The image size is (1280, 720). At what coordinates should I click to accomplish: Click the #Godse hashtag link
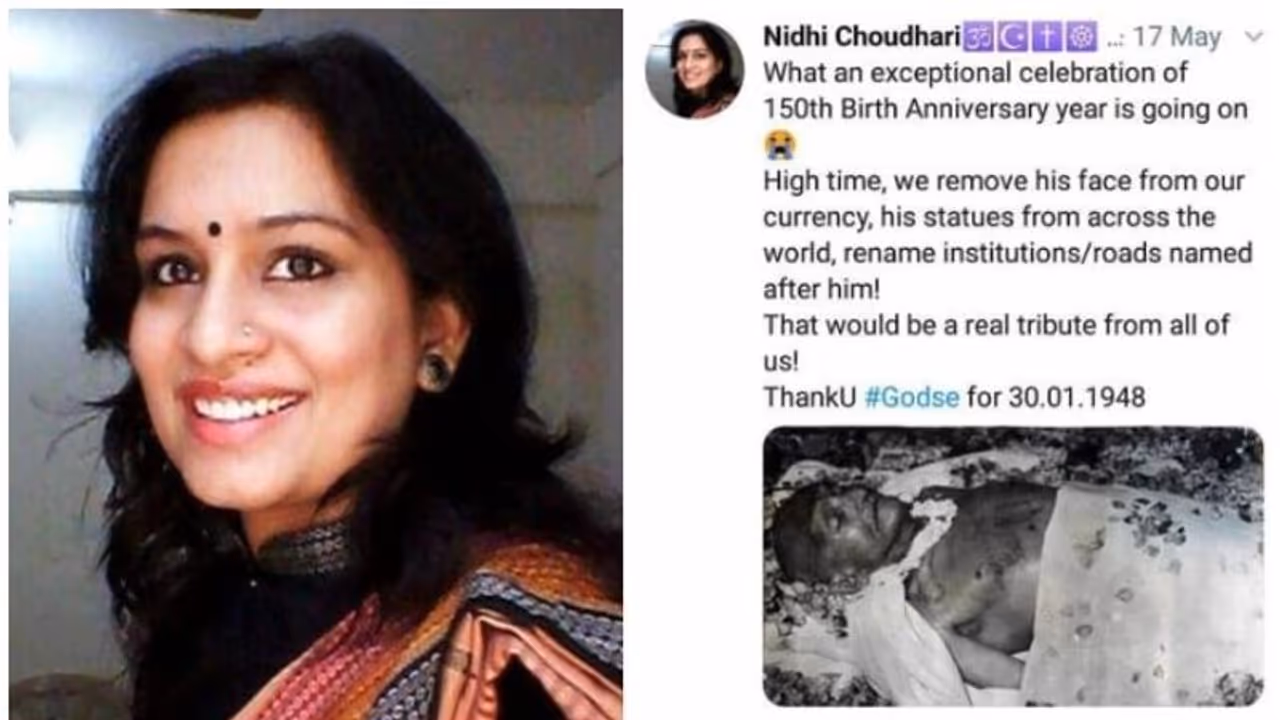point(912,397)
